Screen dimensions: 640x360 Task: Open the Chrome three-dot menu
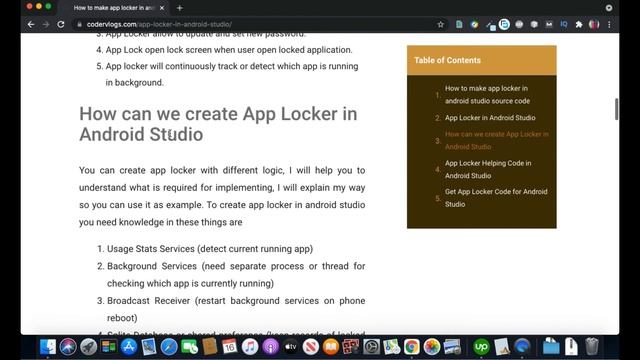click(609, 24)
